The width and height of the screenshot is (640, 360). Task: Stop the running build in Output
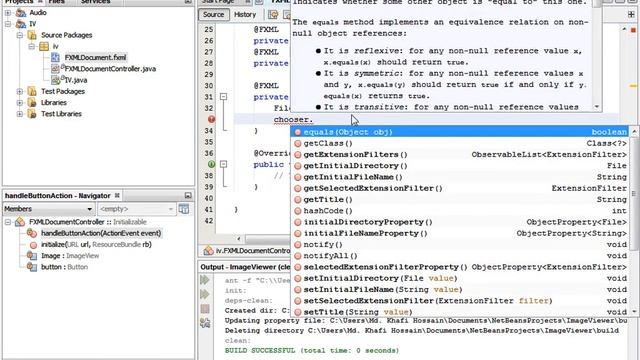[205, 309]
